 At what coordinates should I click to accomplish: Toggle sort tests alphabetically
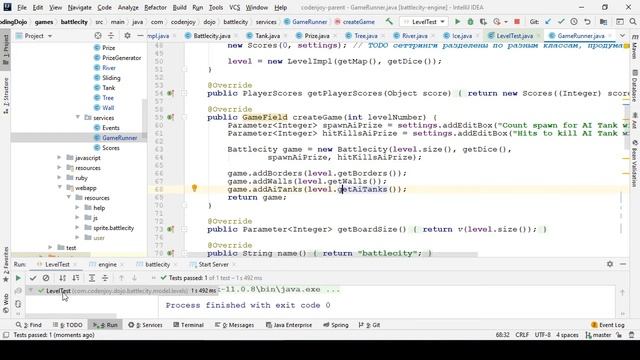click(62, 278)
